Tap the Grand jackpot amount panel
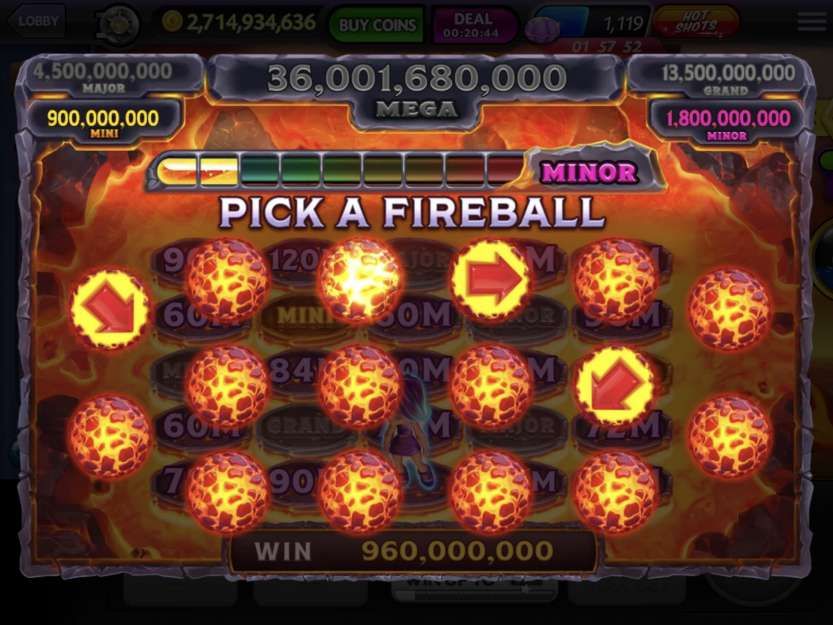This screenshot has height=625, width=833. coord(727,78)
